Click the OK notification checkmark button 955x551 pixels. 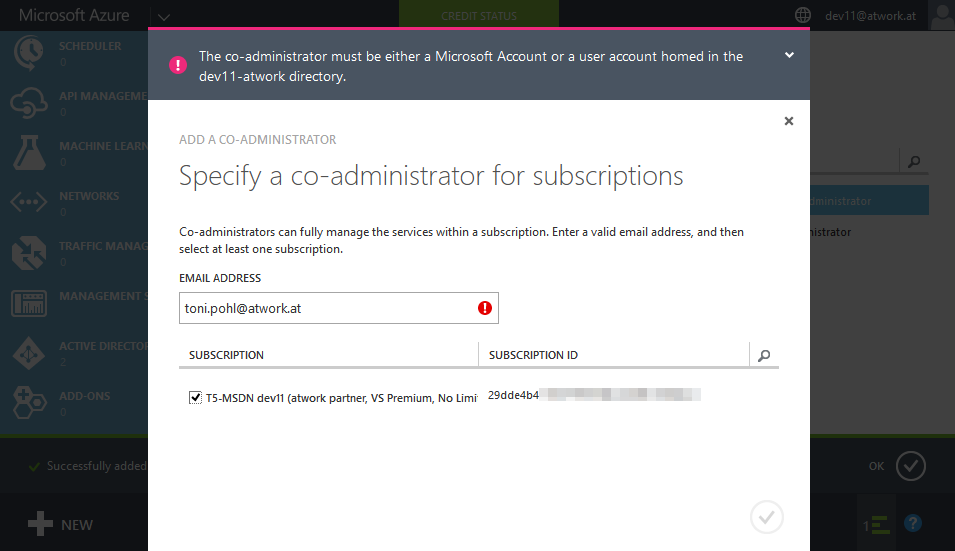pyautogui.click(x=910, y=466)
